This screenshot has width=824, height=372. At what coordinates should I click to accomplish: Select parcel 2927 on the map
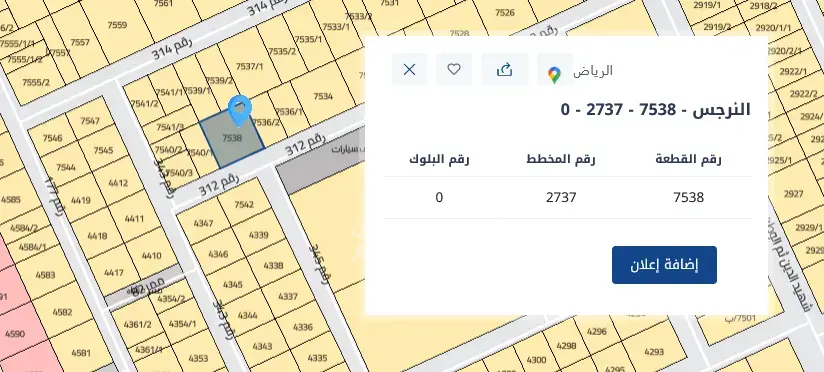pyautogui.click(x=794, y=194)
